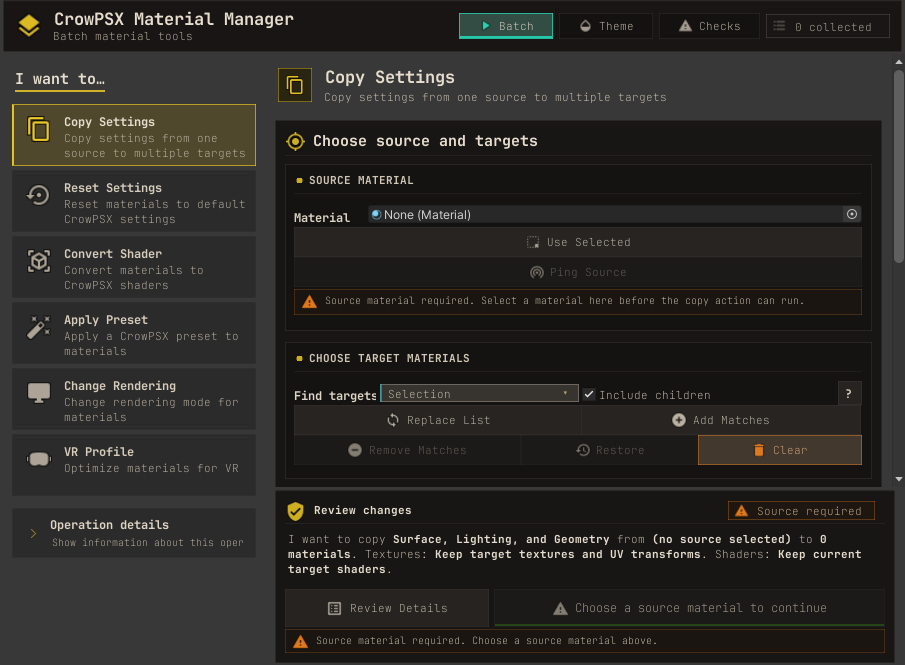Click the Reset Settings history icon
The width and height of the screenshot is (905, 665).
39,195
